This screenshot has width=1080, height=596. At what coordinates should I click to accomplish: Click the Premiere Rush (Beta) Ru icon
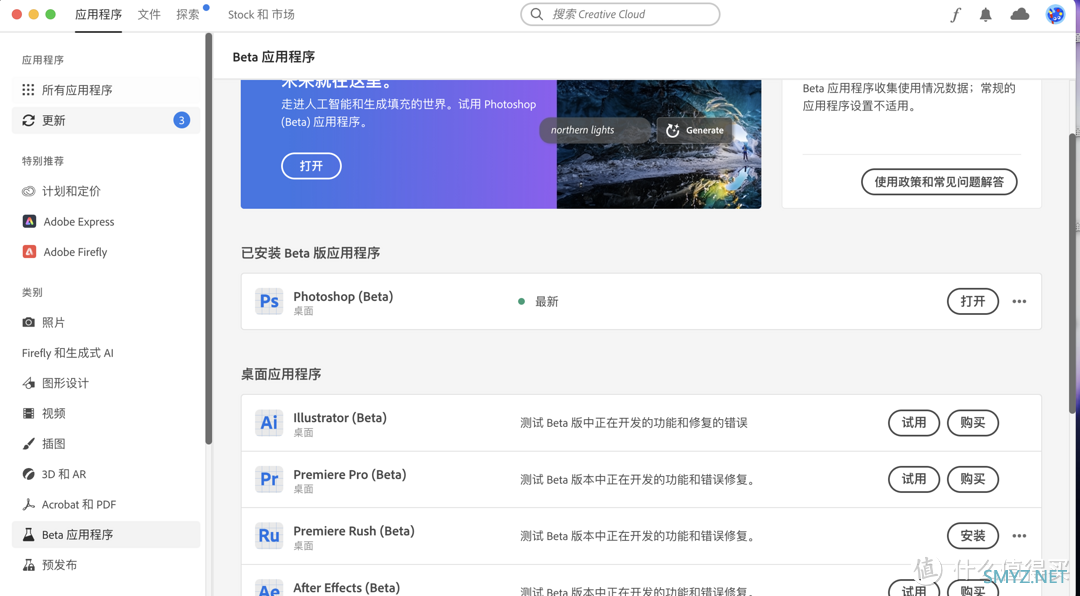point(269,535)
